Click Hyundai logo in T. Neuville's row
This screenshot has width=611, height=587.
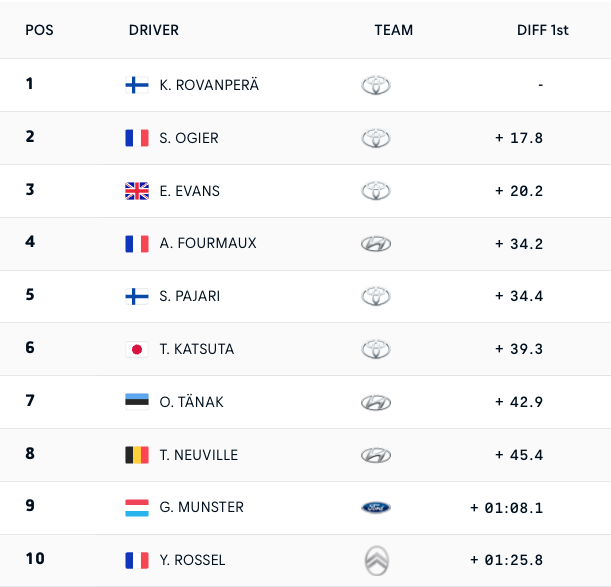coord(376,455)
